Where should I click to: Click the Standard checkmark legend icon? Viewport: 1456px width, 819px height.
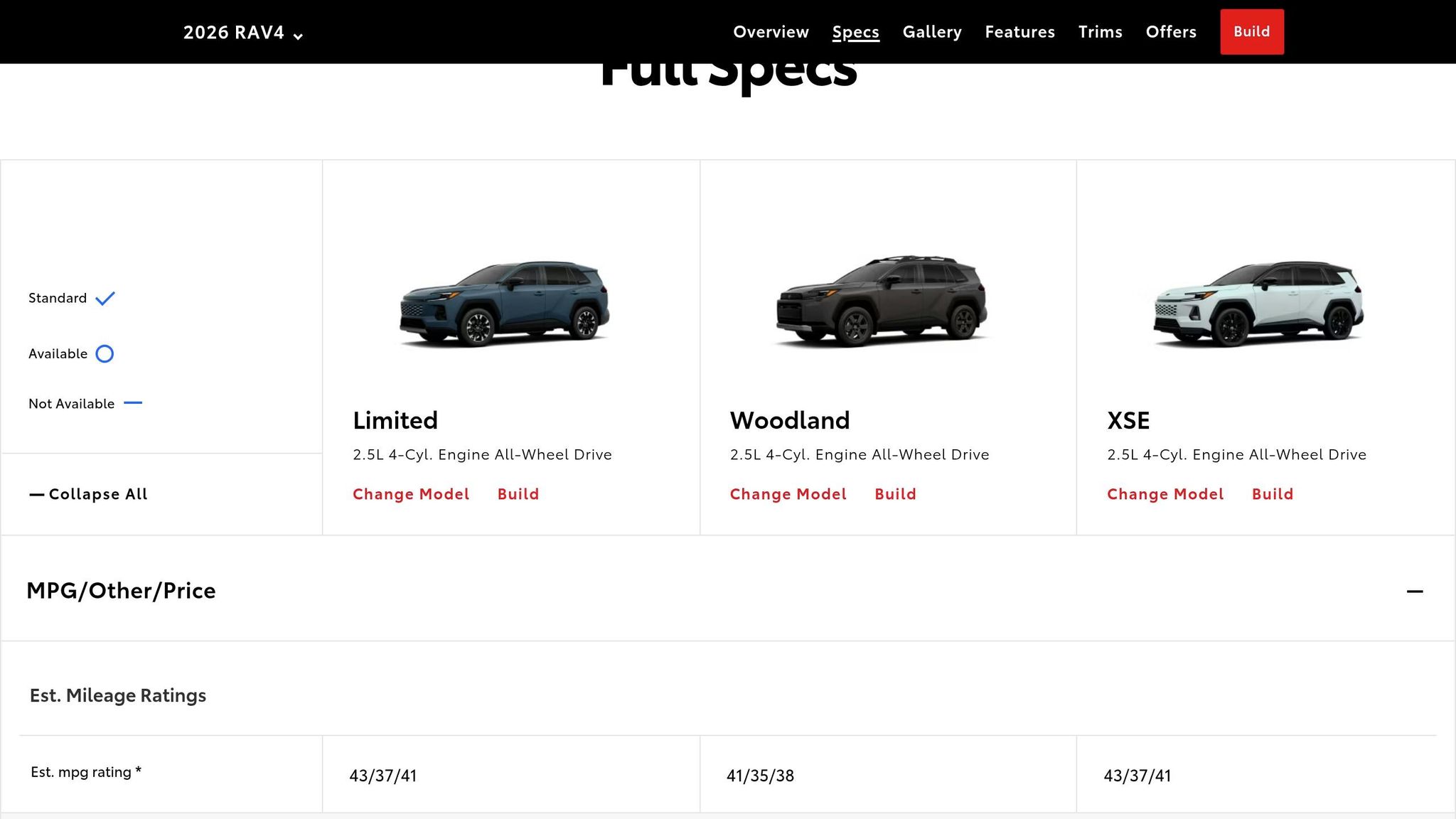[105, 299]
